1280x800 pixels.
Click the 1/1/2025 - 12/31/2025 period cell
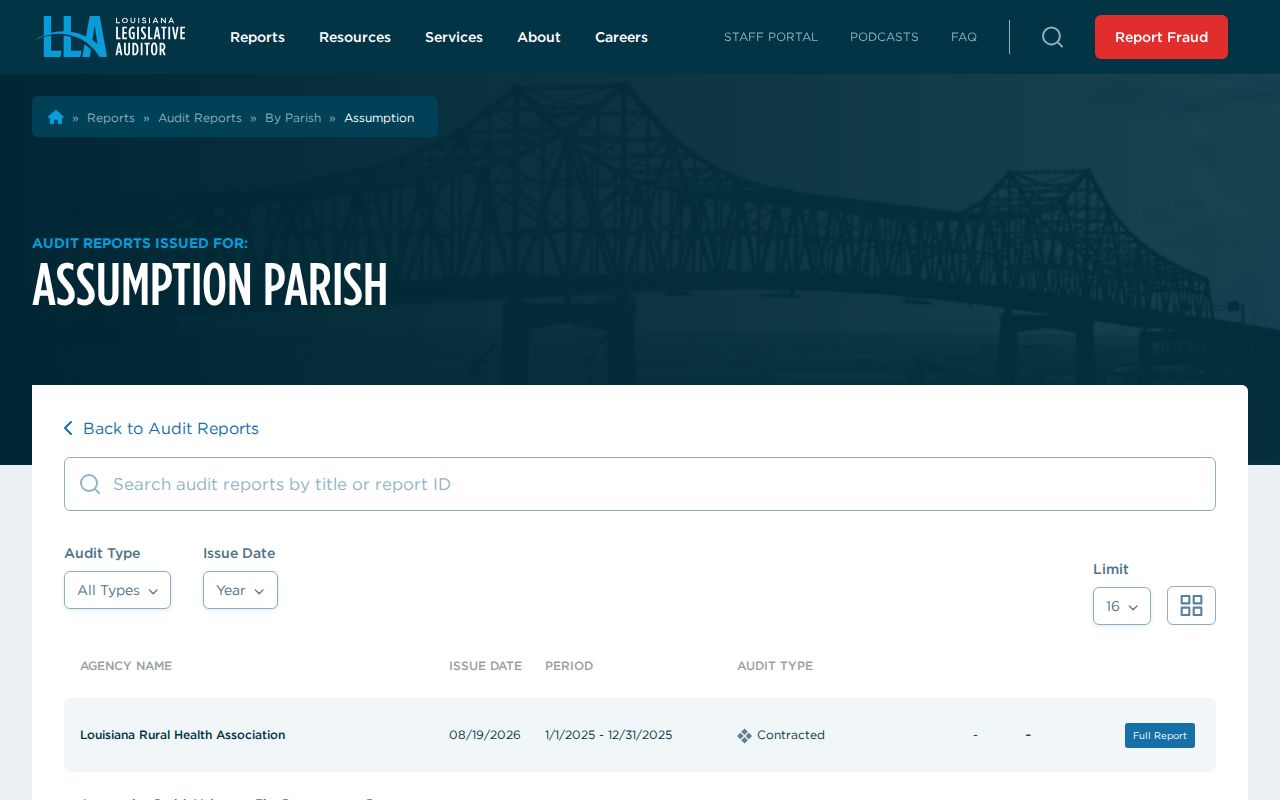click(609, 735)
